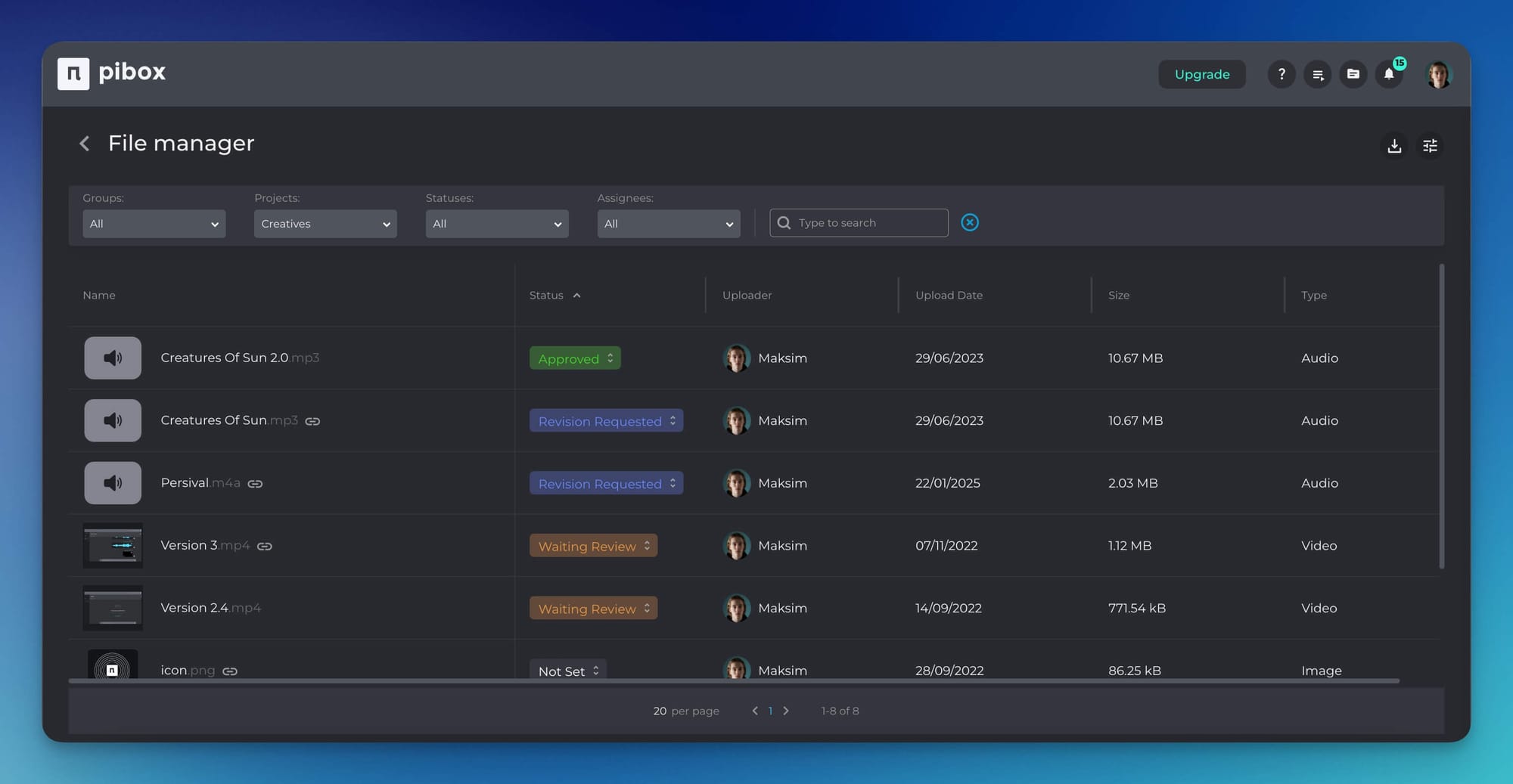1513x784 pixels.
Task: Clear the search with the blue X icon
Action: (970, 222)
